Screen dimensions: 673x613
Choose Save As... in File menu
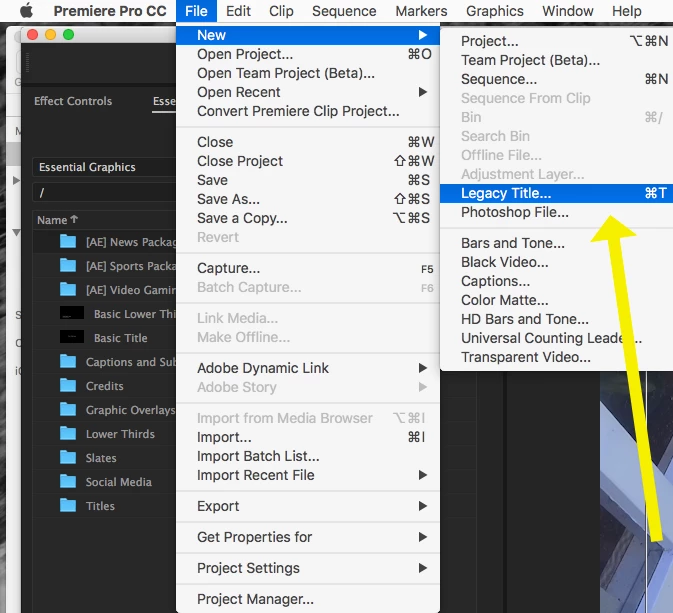tap(308, 199)
